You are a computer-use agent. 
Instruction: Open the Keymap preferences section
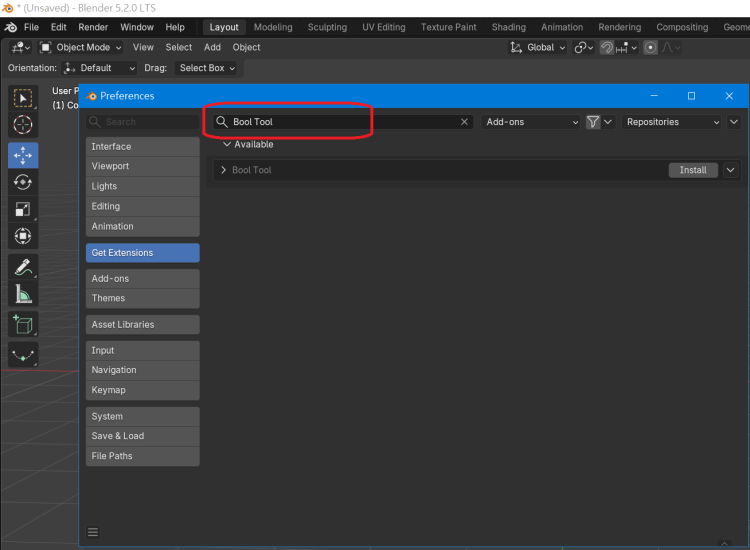[143, 390]
